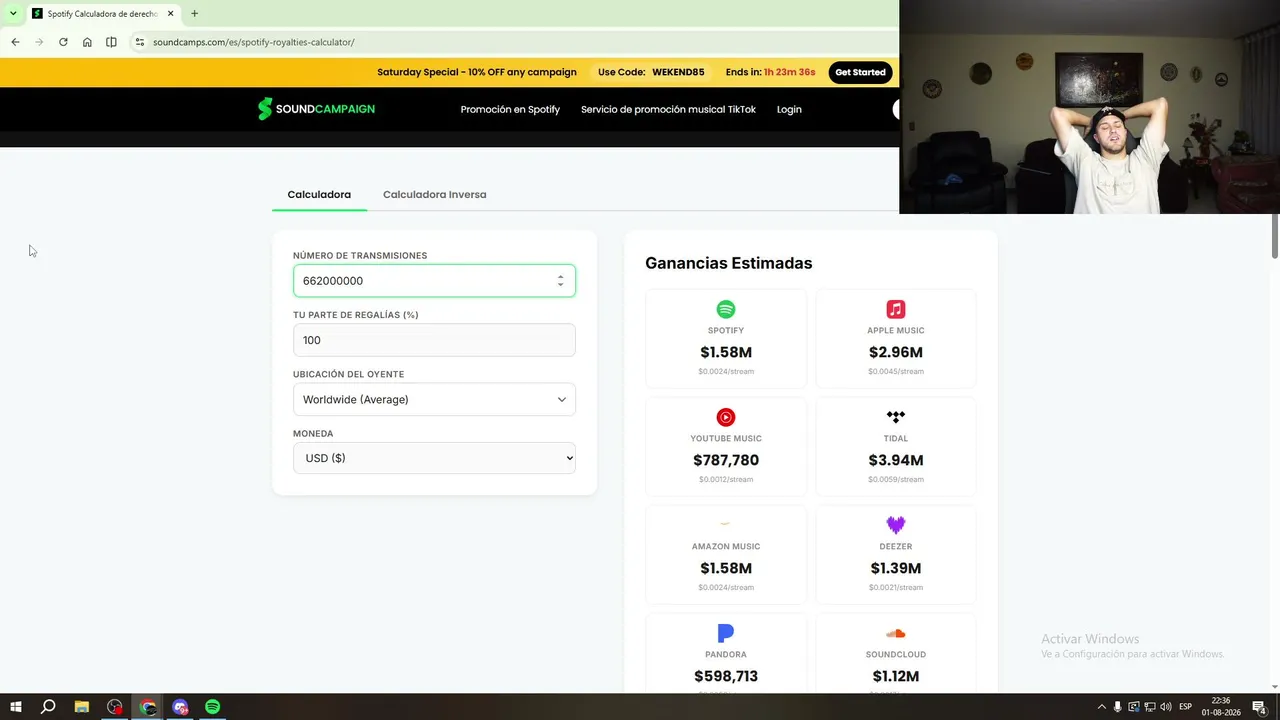Click the Login link
The height and width of the screenshot is (720, 1280).
[x=789, y=109]
